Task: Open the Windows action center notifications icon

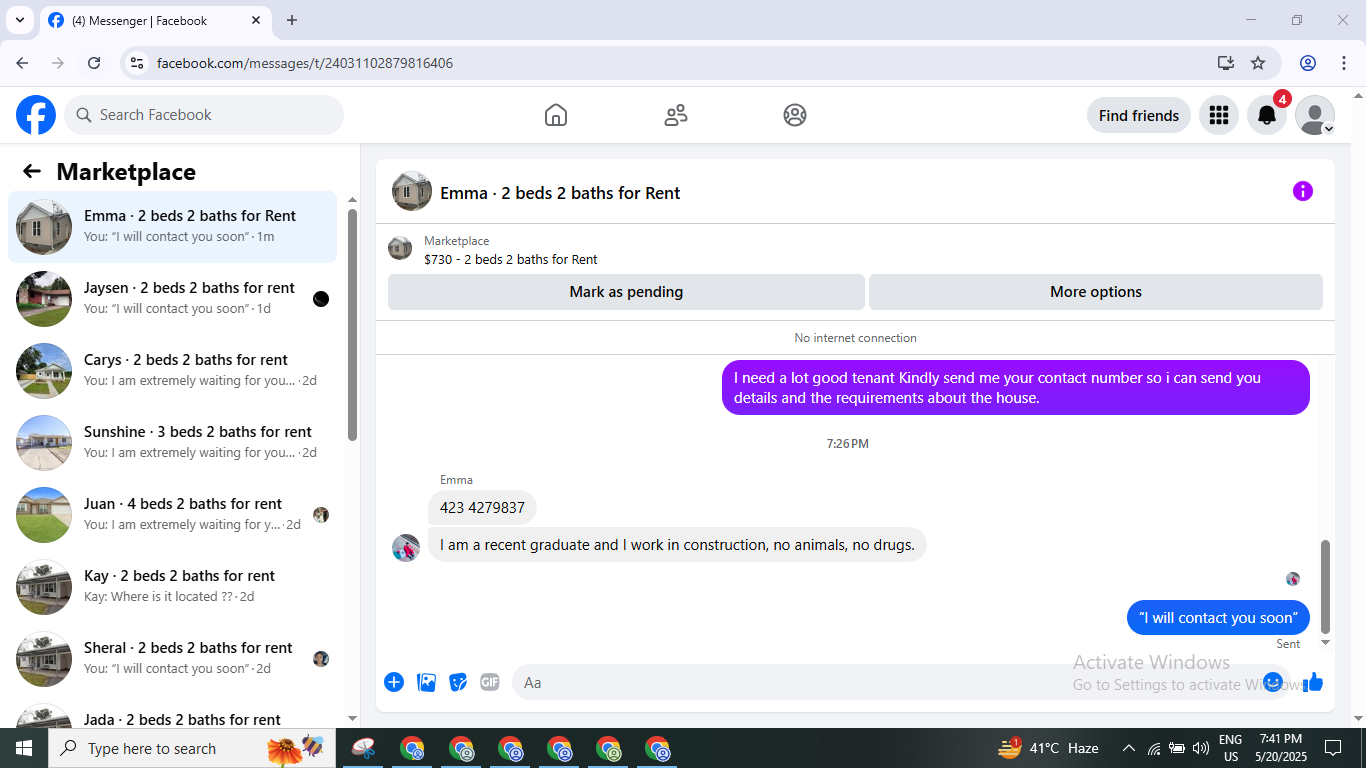Action: point(1333,748)
